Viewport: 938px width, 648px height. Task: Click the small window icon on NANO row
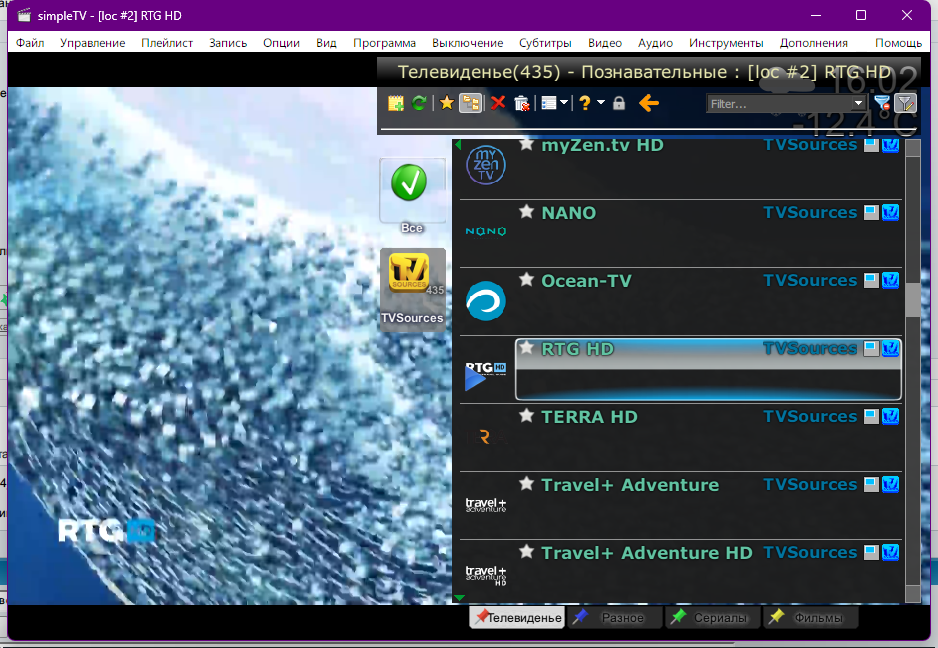(871, 212)
